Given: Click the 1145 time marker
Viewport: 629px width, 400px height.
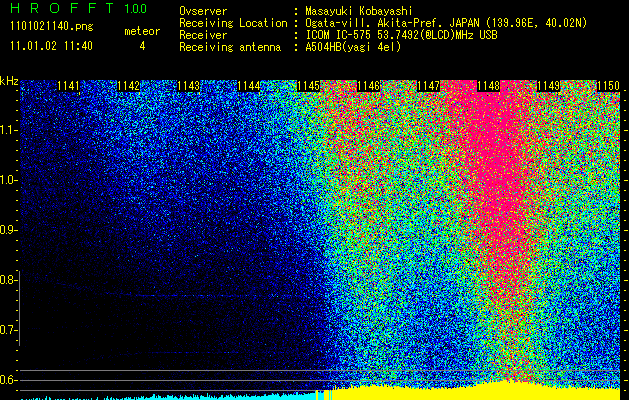Looking at the screenshot, I should 308,86.
